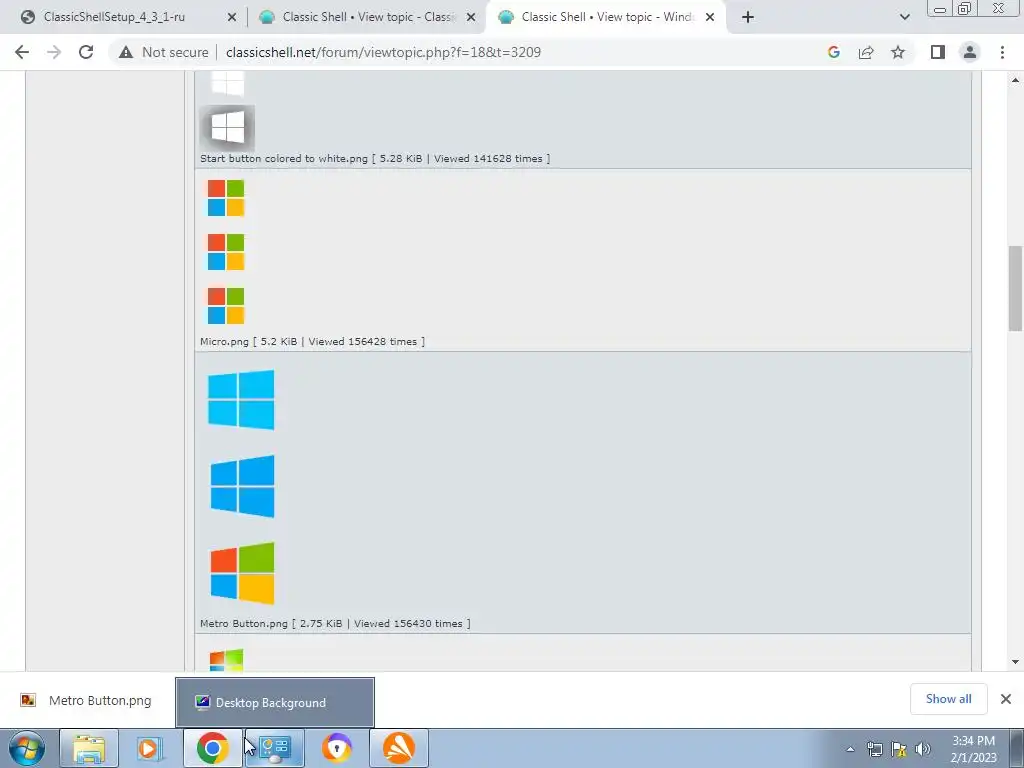
Task: Open Action Center flag icon
Action: [x=899, y=749]
